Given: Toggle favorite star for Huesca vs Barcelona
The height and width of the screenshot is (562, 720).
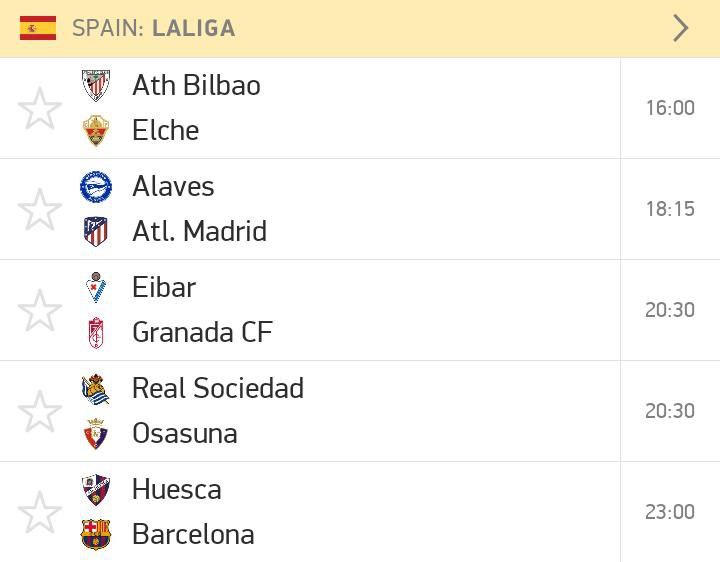Looking at the screenshot, I should coord(40,512).
